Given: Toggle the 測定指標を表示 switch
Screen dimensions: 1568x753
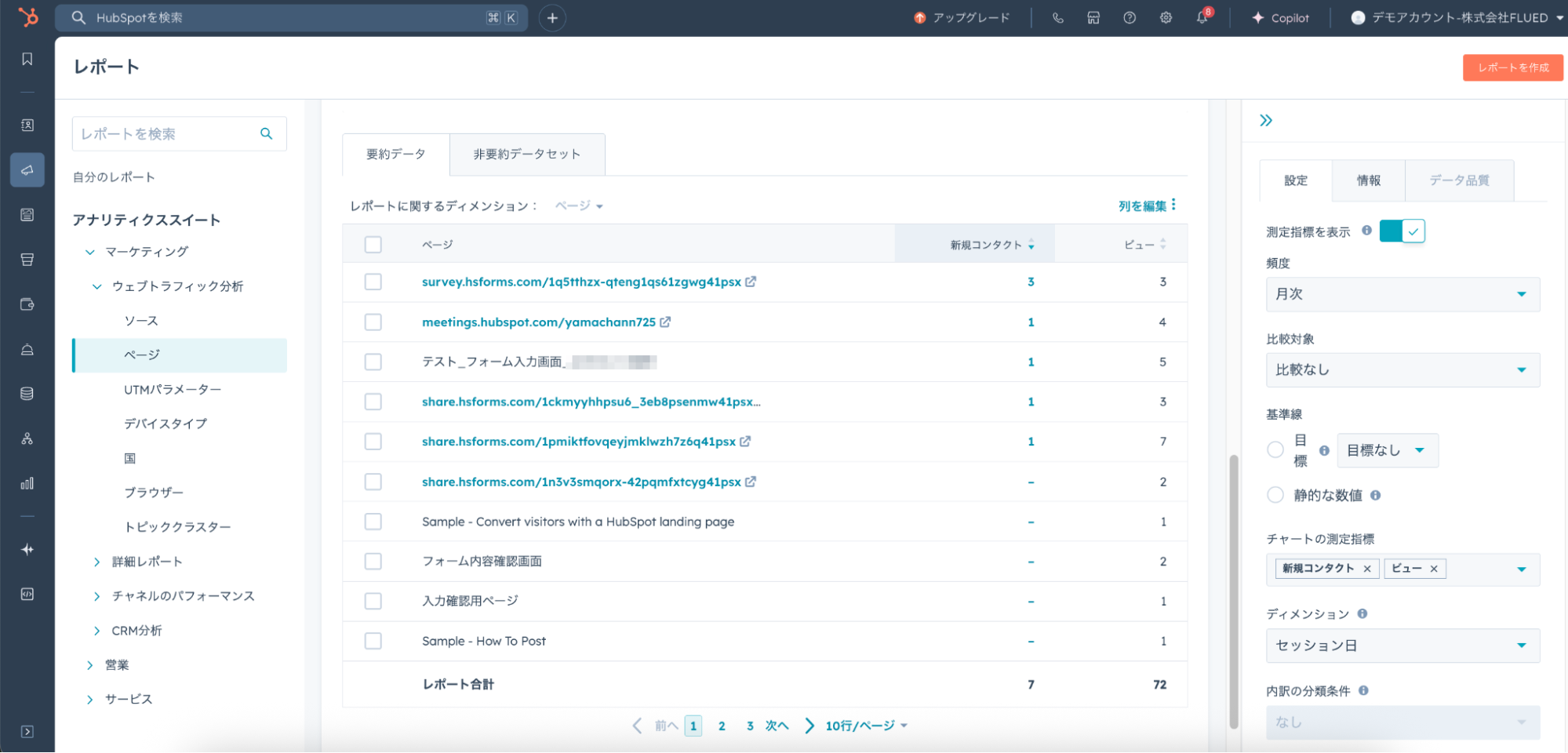Looking at the screenshot, I should pyautogui.click(x=1402, y=231).
